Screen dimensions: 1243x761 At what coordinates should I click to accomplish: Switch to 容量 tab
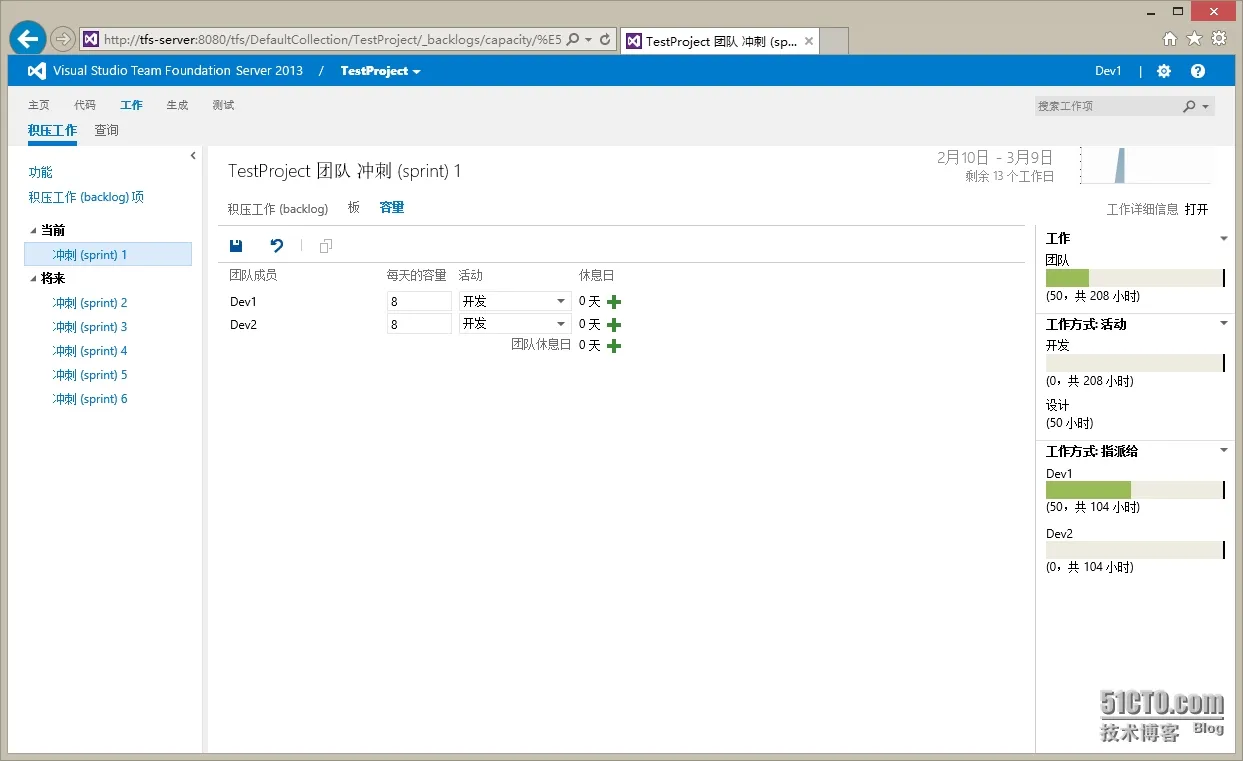point(392,208)
